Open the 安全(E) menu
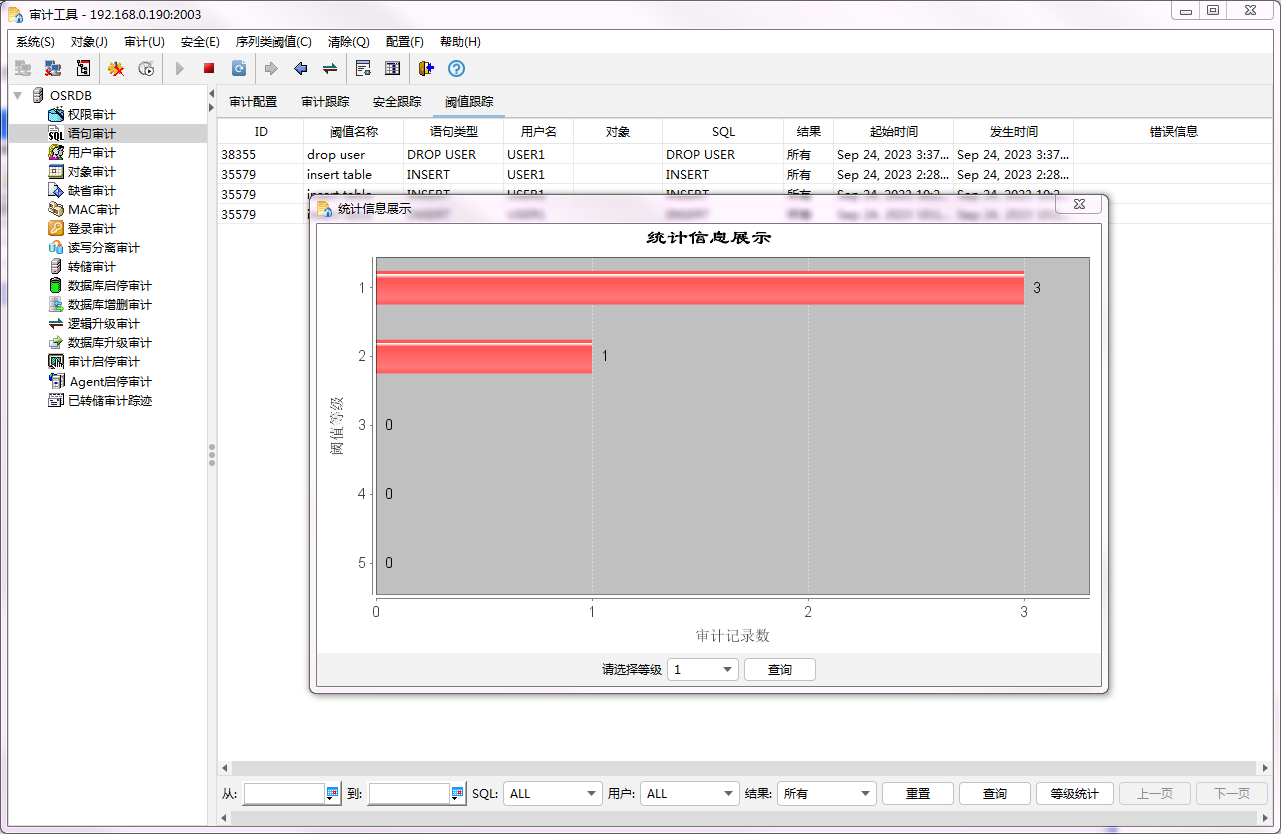The image size is (1281, 834). [200, 42]
